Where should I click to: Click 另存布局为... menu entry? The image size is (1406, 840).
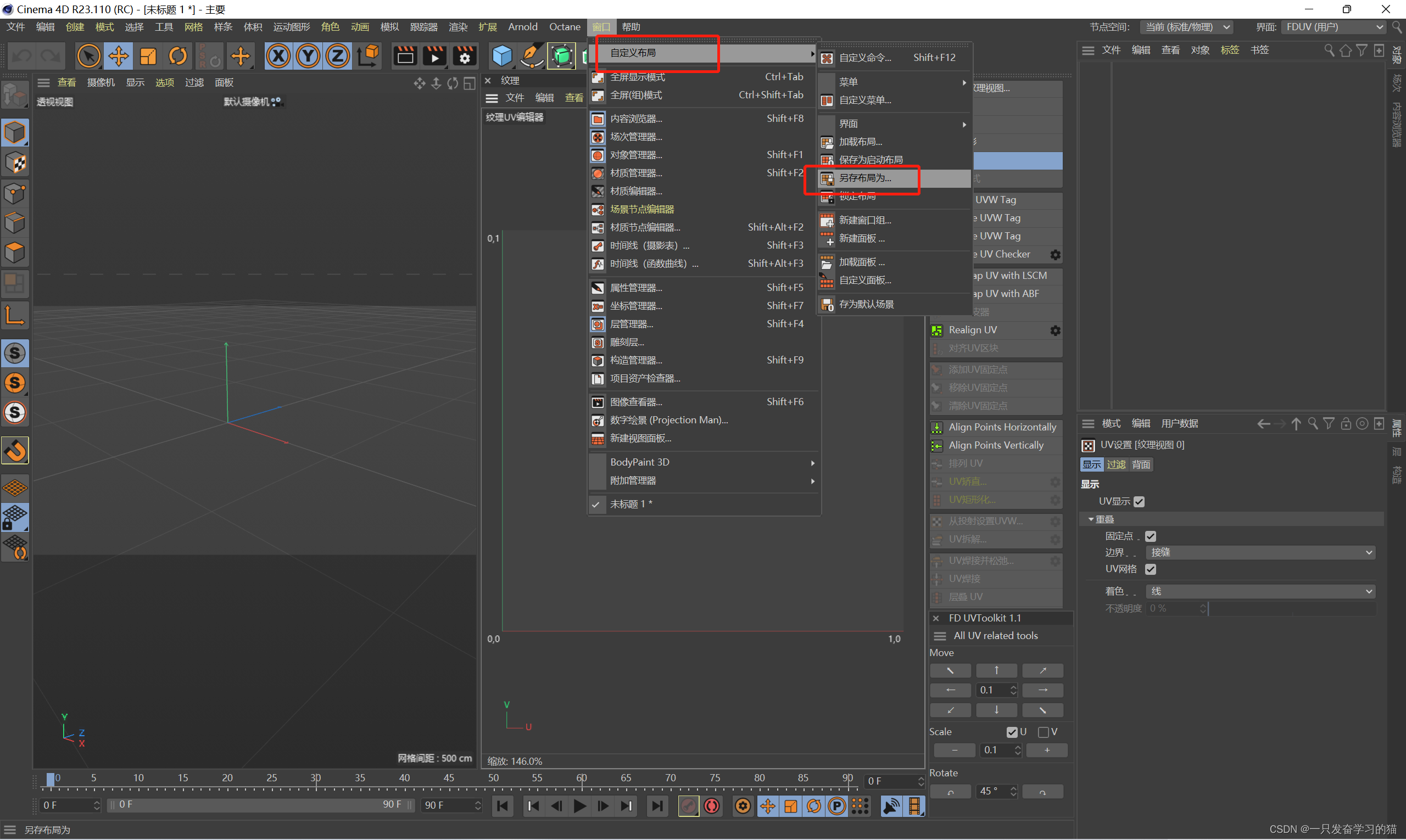[x=864, y=178]
